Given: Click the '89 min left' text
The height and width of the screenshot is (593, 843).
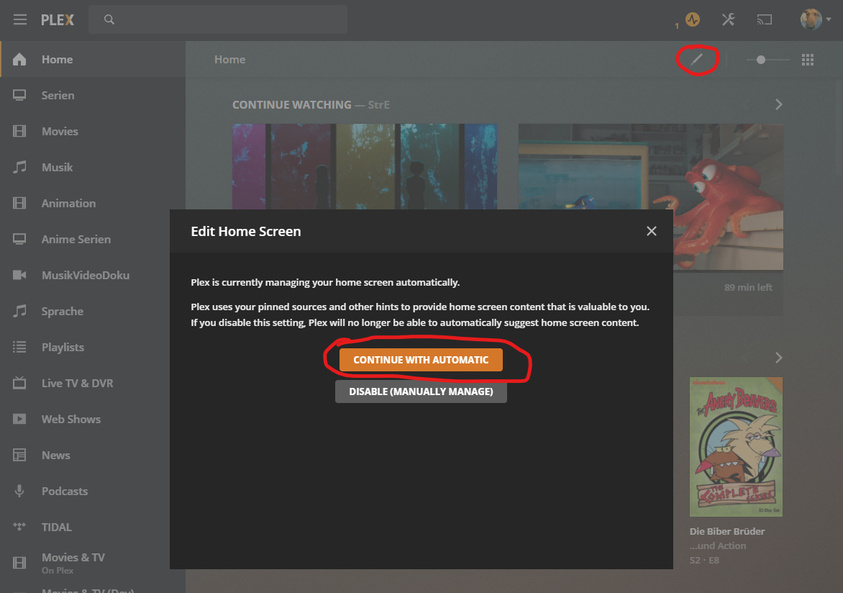Looking at the screenshot, I should click(748, 288).
